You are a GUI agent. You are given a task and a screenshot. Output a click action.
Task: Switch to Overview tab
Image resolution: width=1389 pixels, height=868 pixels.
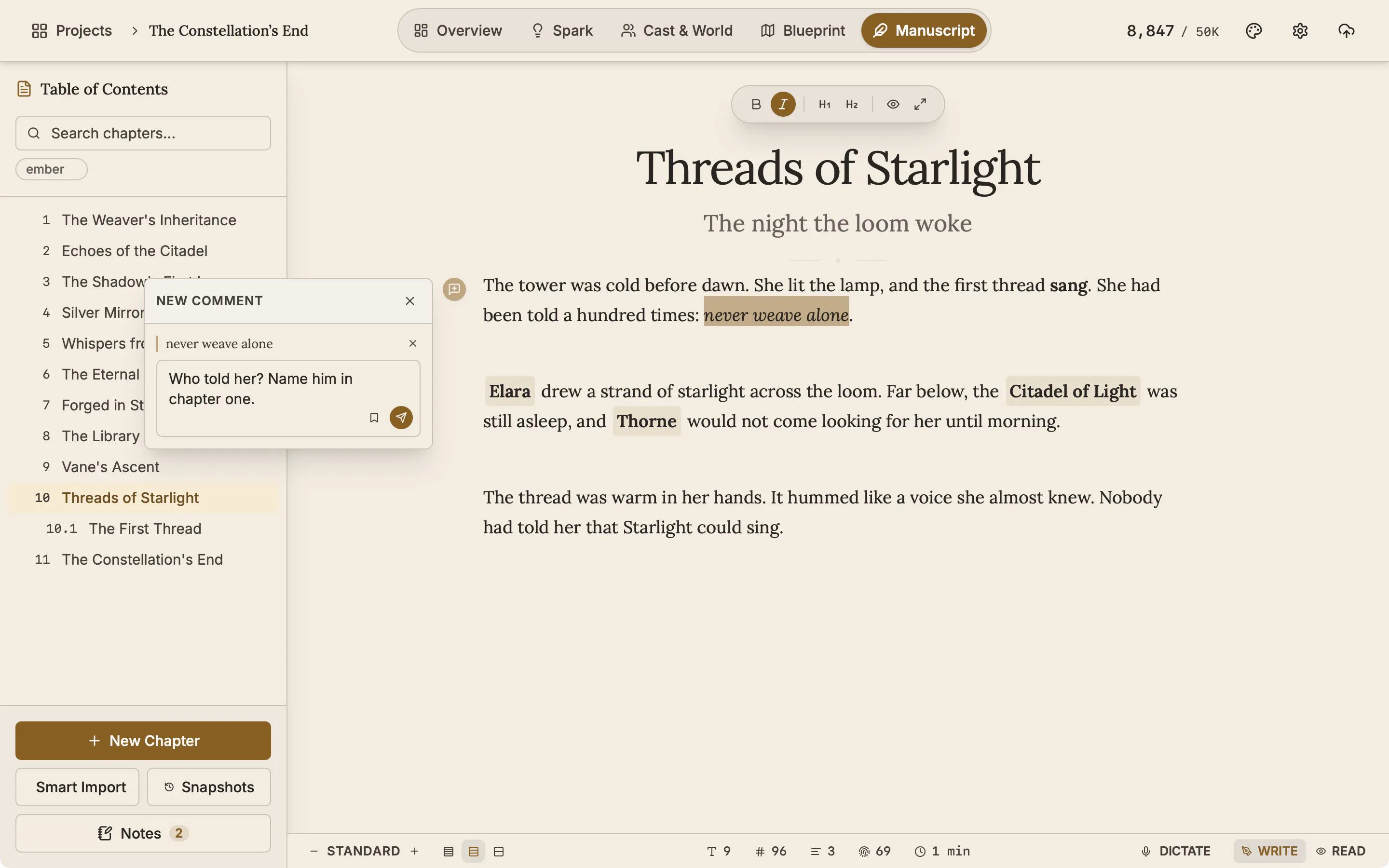[458, 30]
